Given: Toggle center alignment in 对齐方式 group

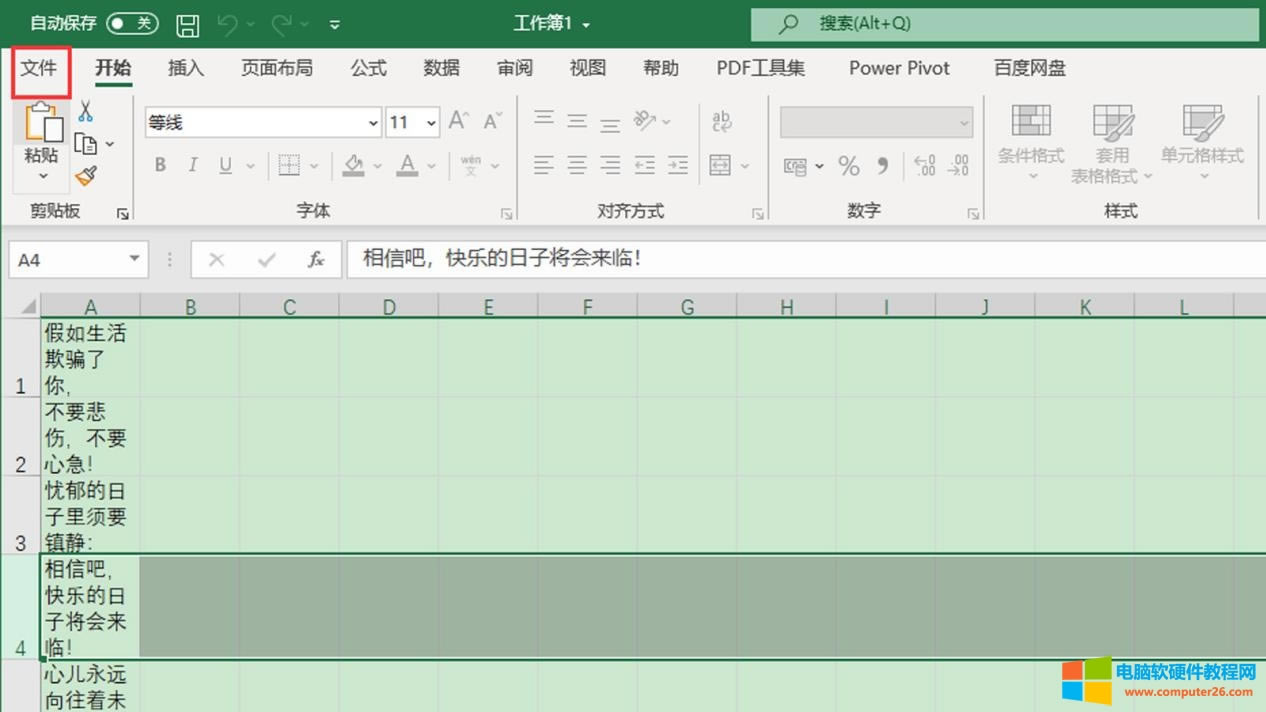Looking at the screenshot, I should (577, 165).
